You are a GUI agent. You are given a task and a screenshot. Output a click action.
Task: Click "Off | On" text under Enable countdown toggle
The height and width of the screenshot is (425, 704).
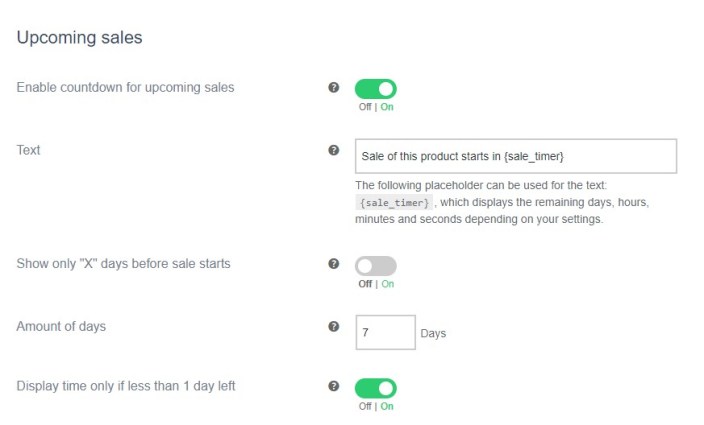coord(376,107)
